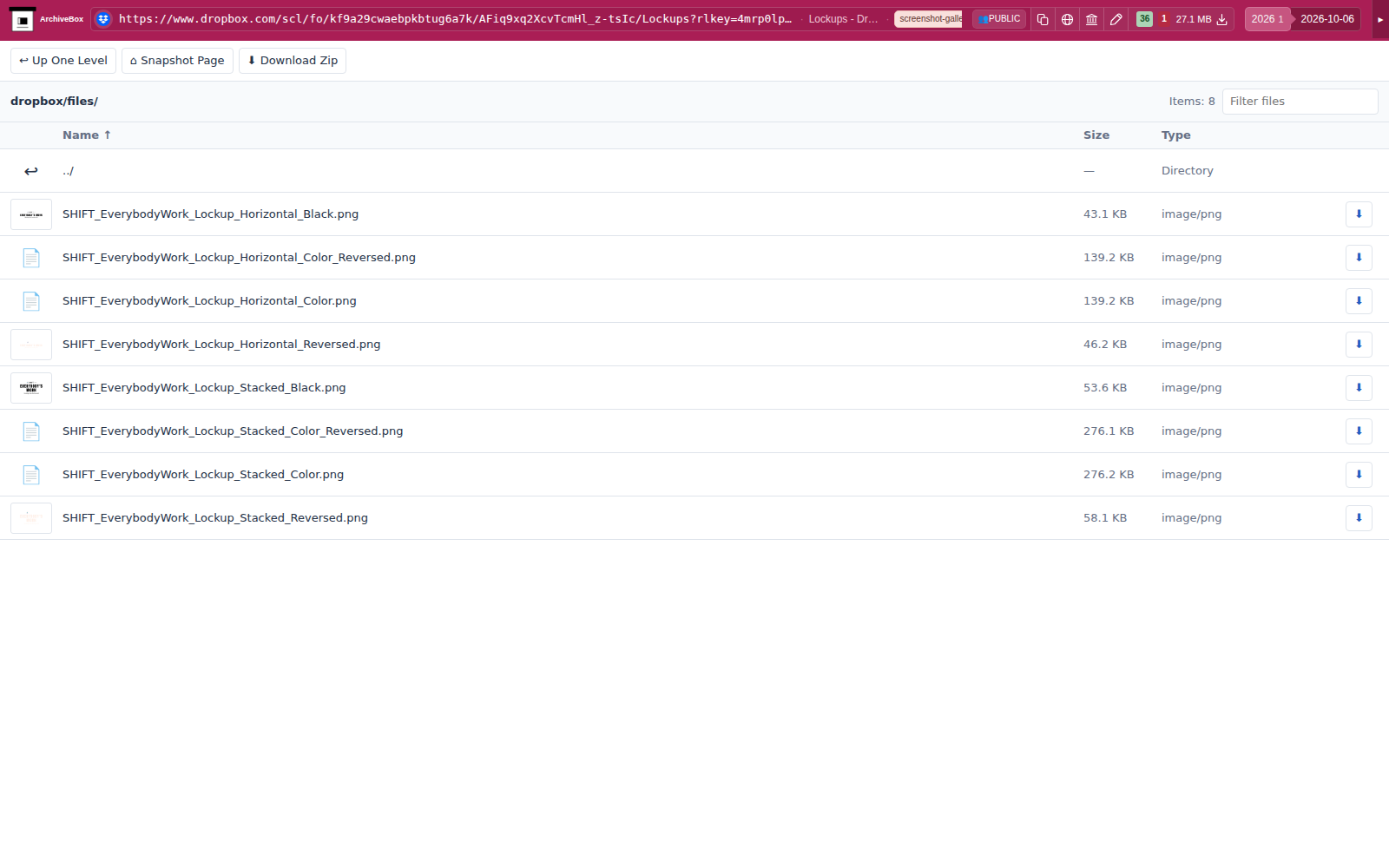Expand the panel with right-edge triangle arrow
The height and width of the screenshot is (868, 1389).
click(1380, 19)
